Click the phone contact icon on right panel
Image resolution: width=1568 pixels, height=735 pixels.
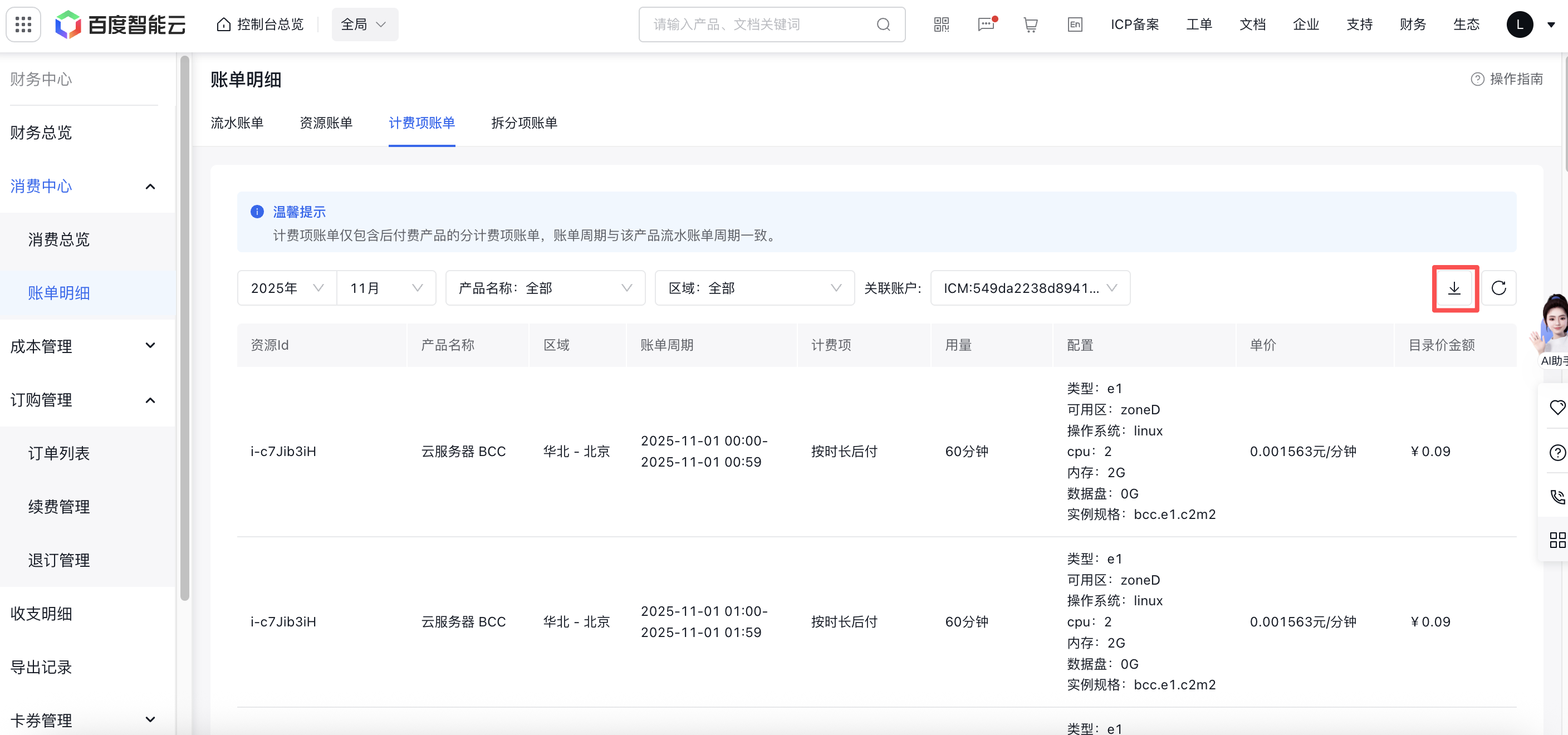tap(1557, 497)
